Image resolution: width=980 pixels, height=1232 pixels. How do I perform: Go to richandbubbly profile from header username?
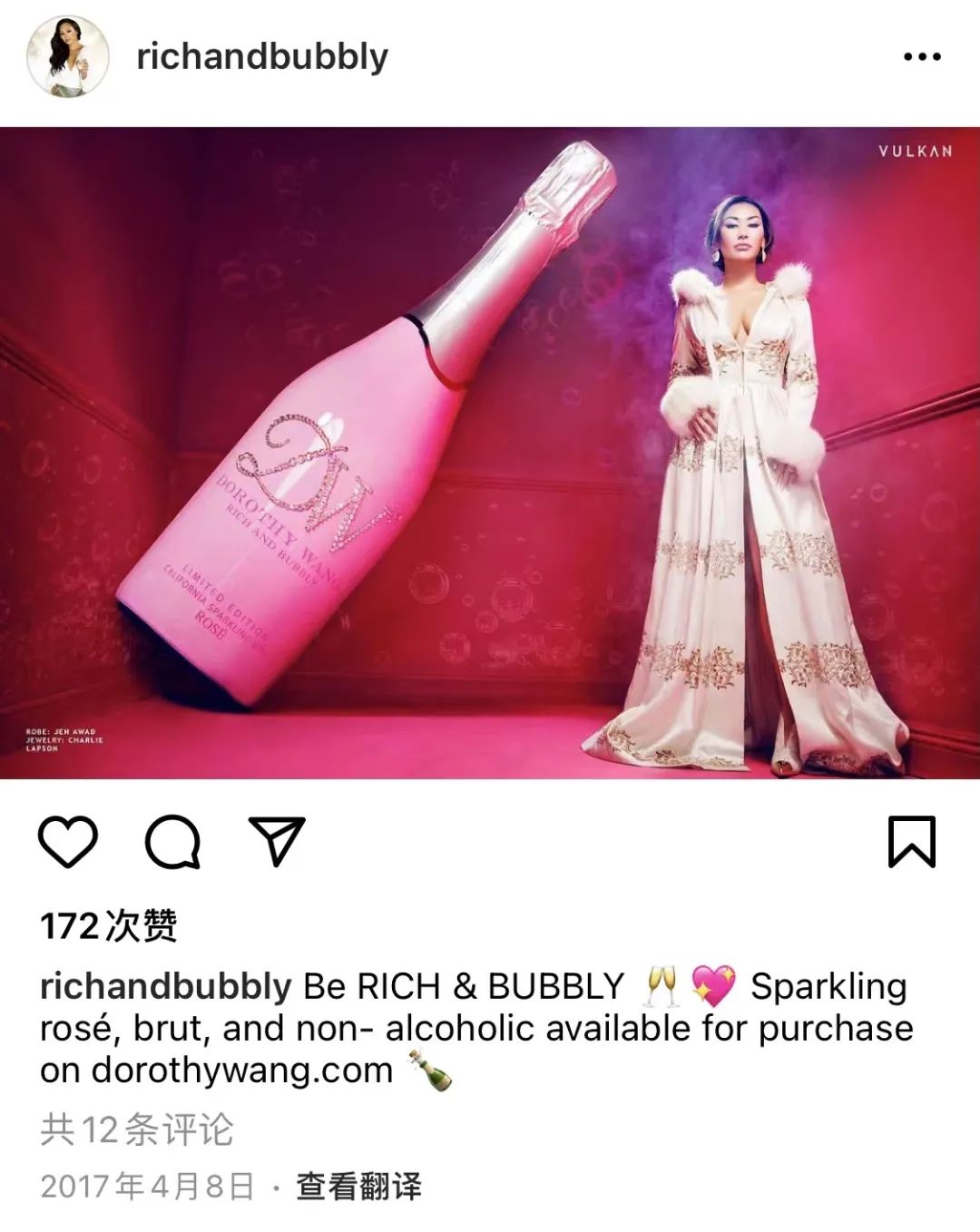[x=262, y=56]
